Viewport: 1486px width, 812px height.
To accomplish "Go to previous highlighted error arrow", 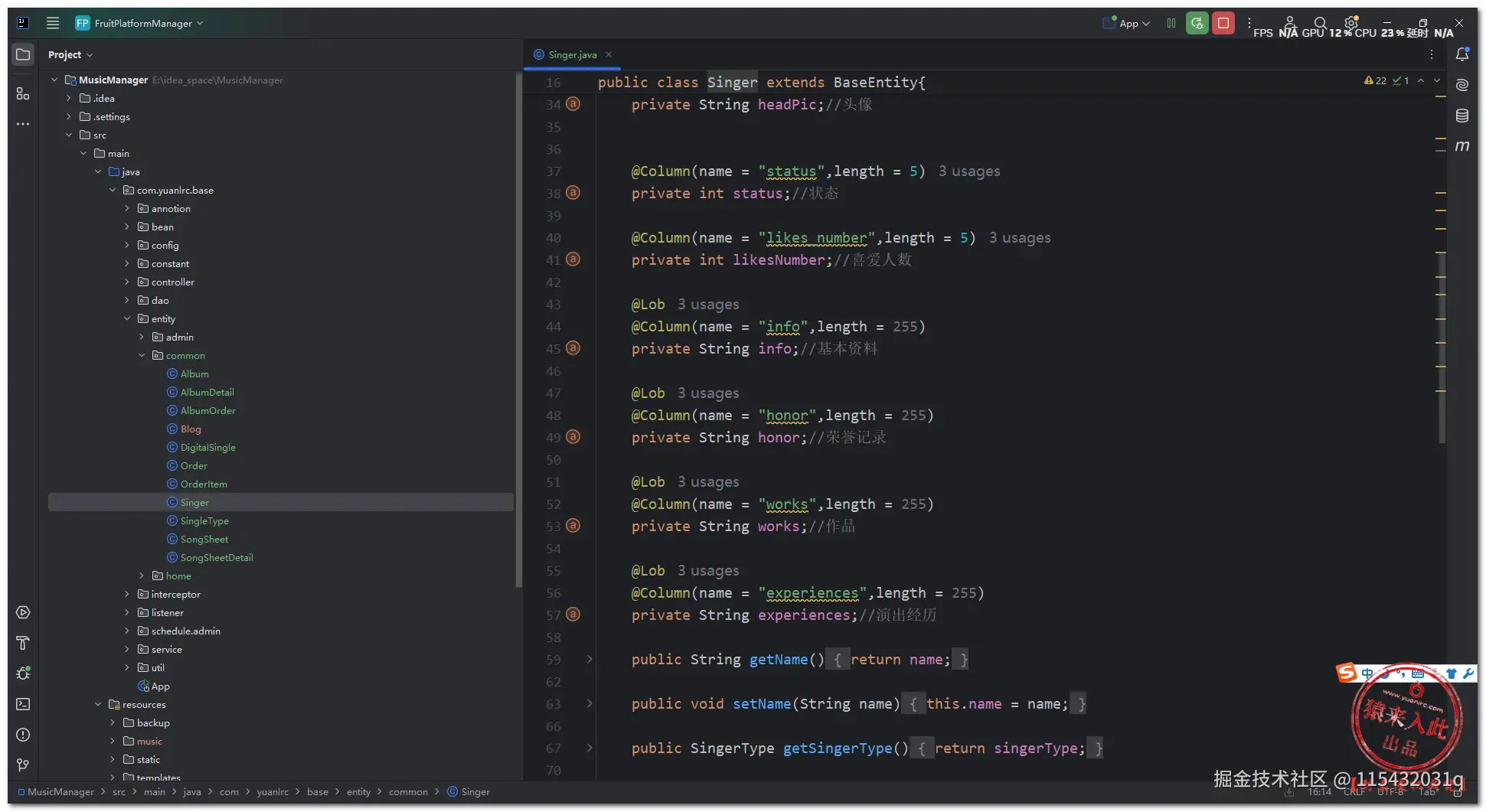I will (1421, 80).
